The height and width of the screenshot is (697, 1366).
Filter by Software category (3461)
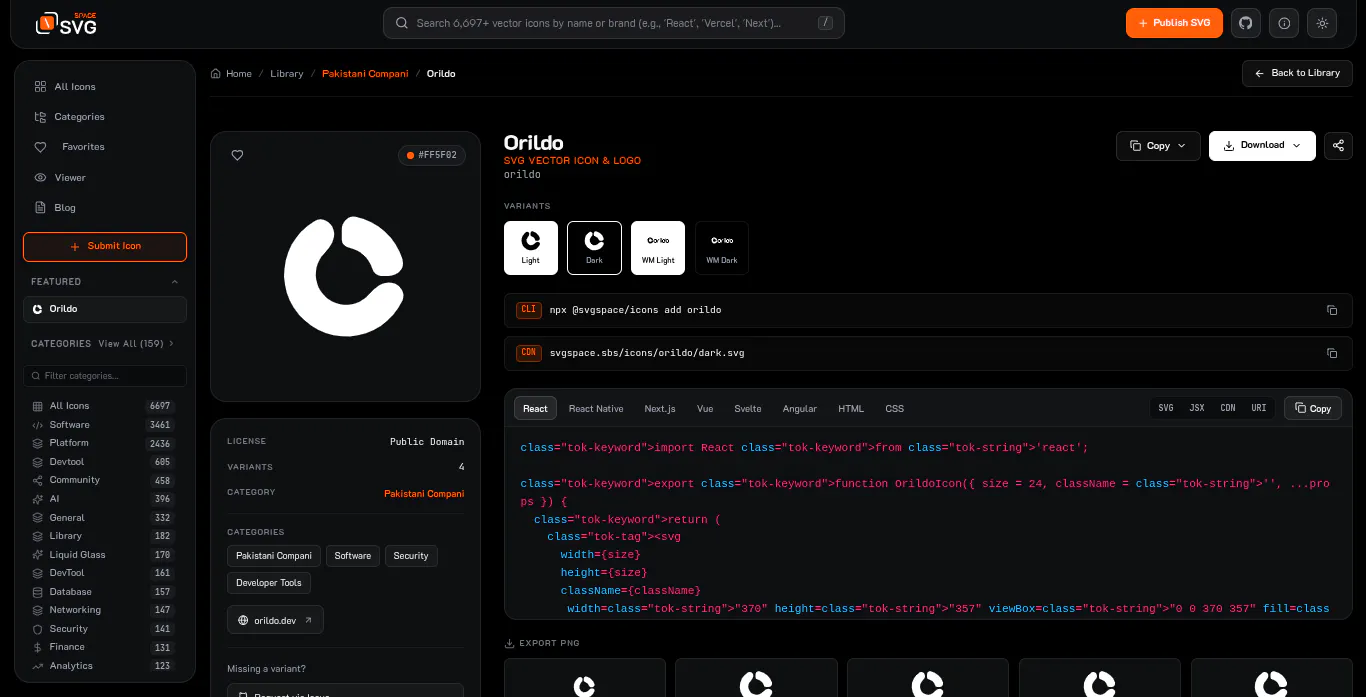[103, 425]
